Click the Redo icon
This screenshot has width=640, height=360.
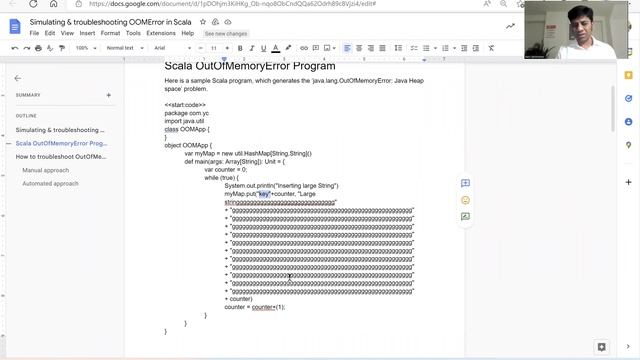(27, 48)
